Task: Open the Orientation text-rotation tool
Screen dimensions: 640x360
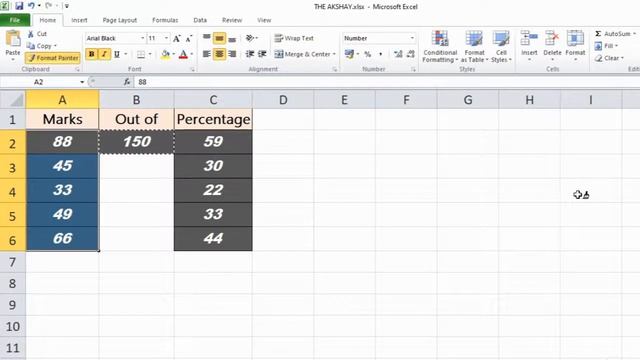Action: (250, 38)
